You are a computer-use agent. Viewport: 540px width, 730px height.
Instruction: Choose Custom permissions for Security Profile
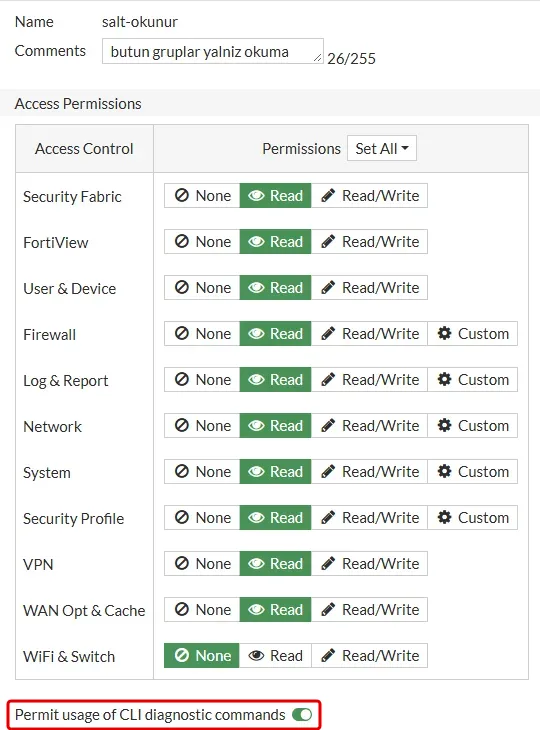(472, 518)
